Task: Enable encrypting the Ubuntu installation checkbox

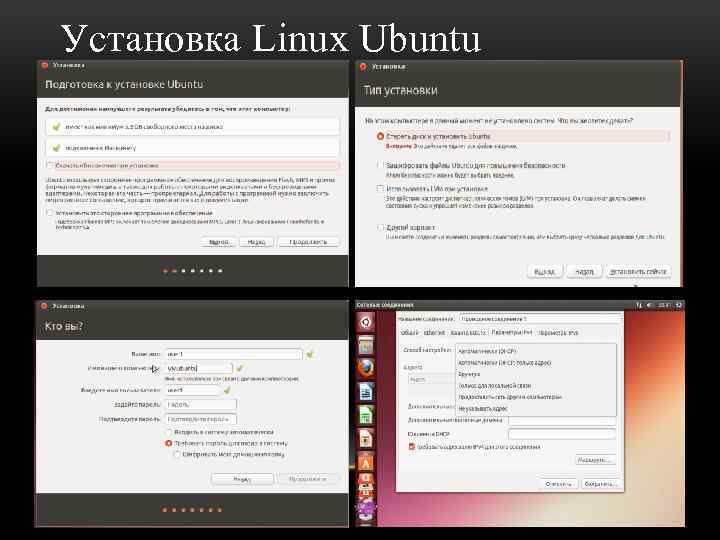Action: (380, 165)
